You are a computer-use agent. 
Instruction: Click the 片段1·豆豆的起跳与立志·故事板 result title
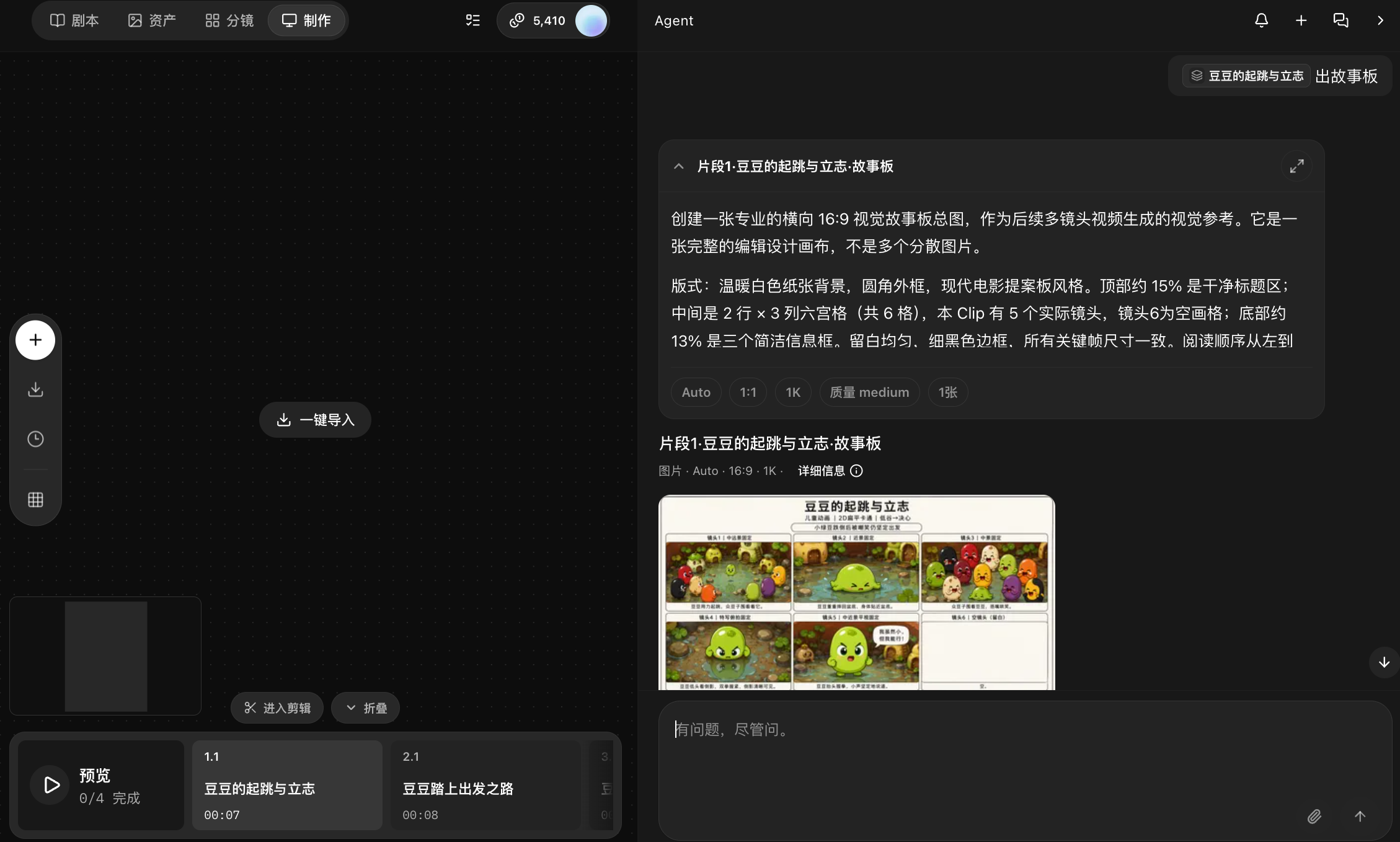[769, 443]
